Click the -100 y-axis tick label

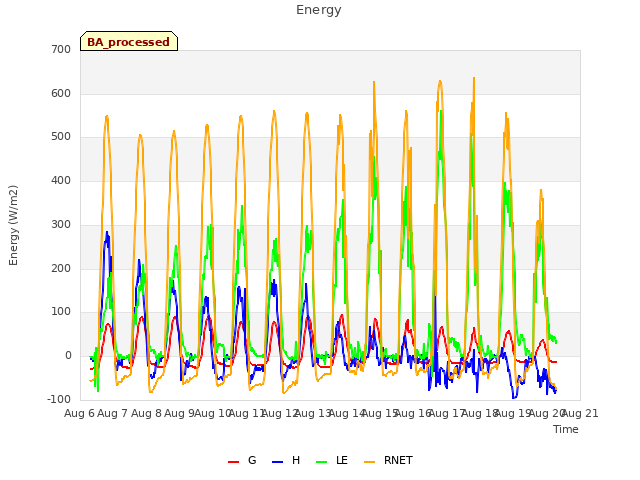coord(59,399)
